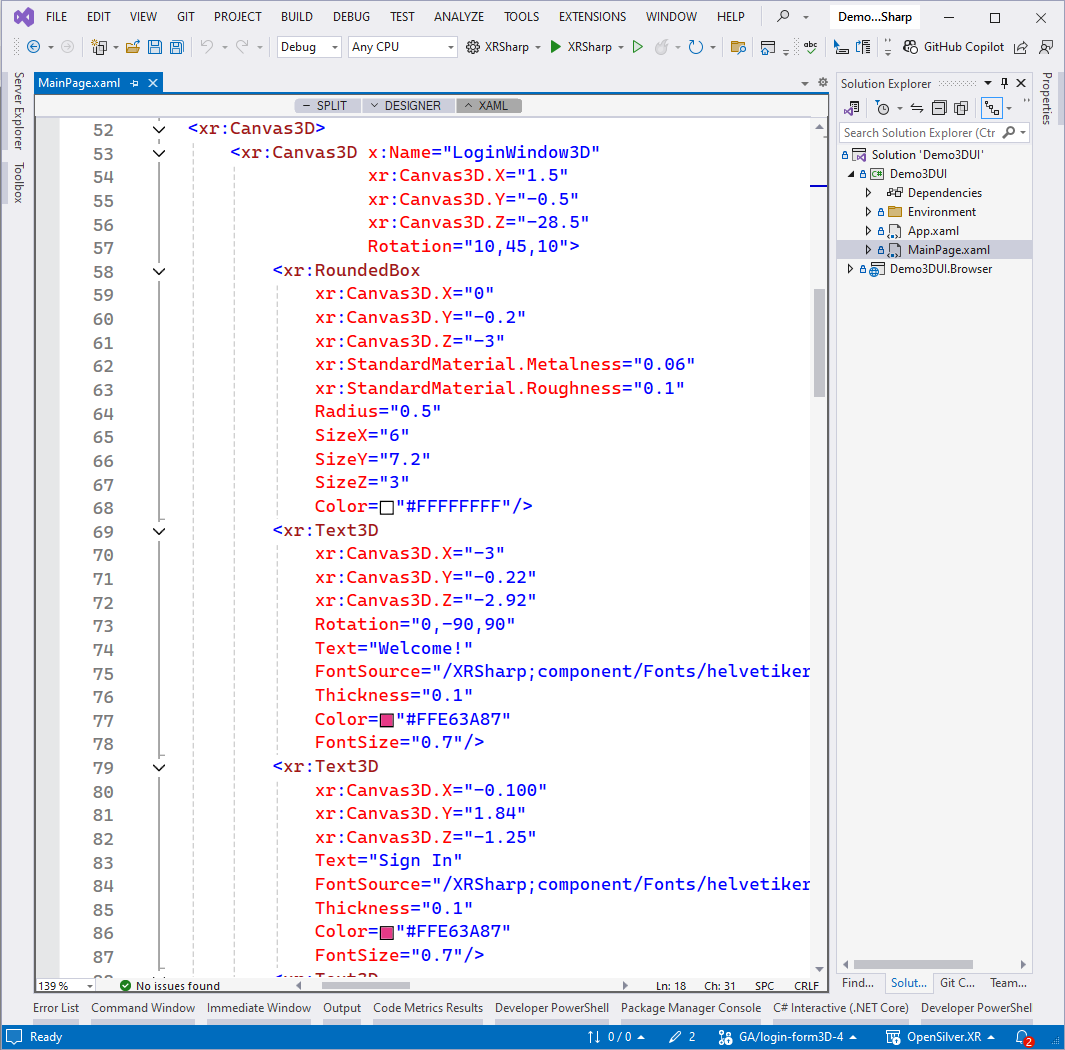1065x1050 pixels.
Task: Click the spell checker abc icon
Action: (x=810, y=46)
